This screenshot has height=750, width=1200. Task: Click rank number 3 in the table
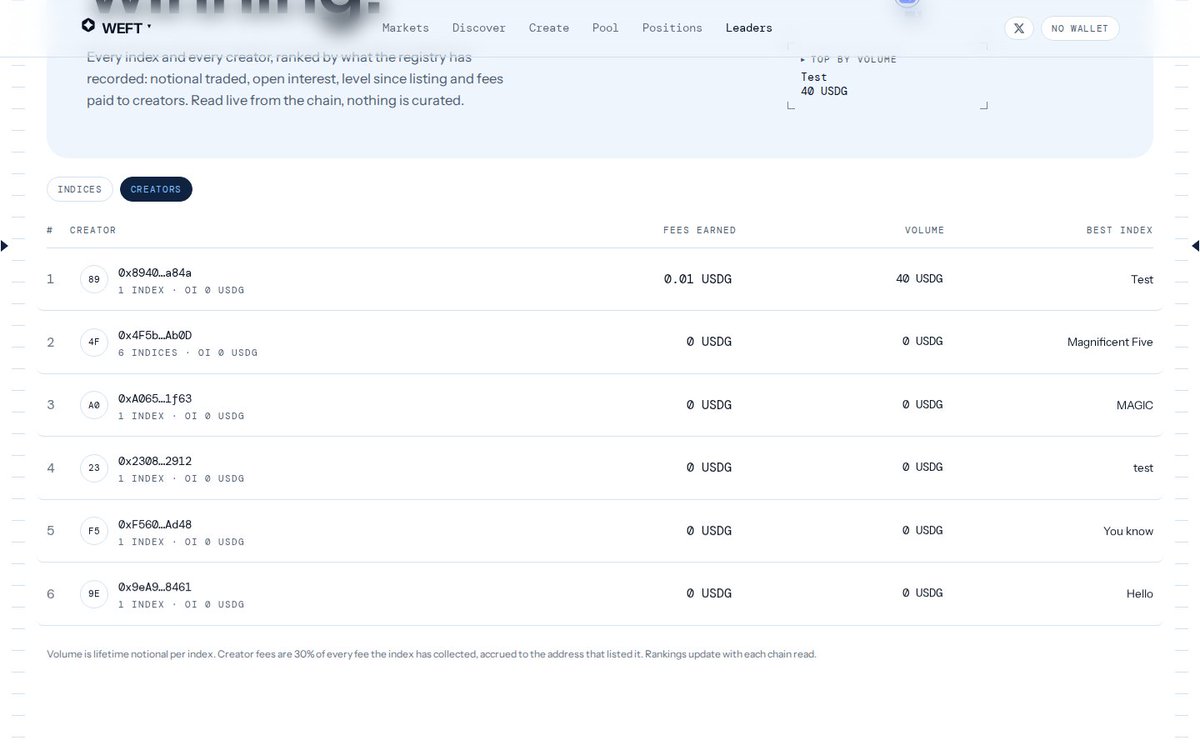click(x=51, y=405)
